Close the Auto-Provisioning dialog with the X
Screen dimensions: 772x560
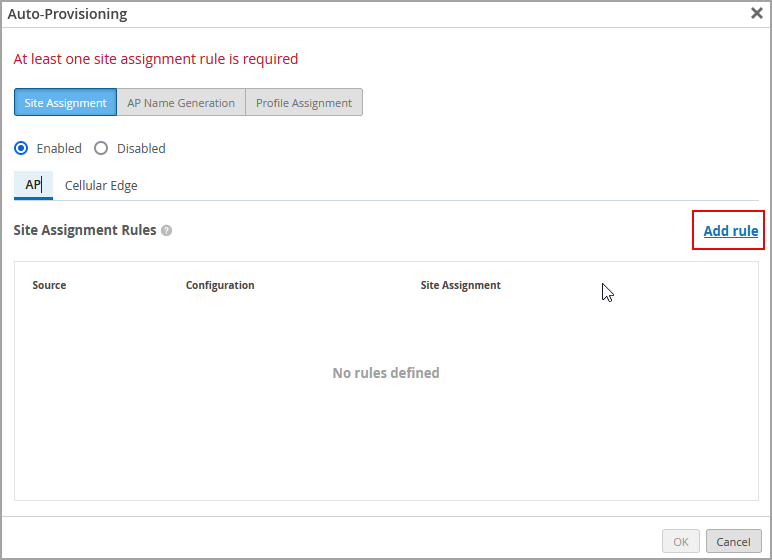click(757, 14)
